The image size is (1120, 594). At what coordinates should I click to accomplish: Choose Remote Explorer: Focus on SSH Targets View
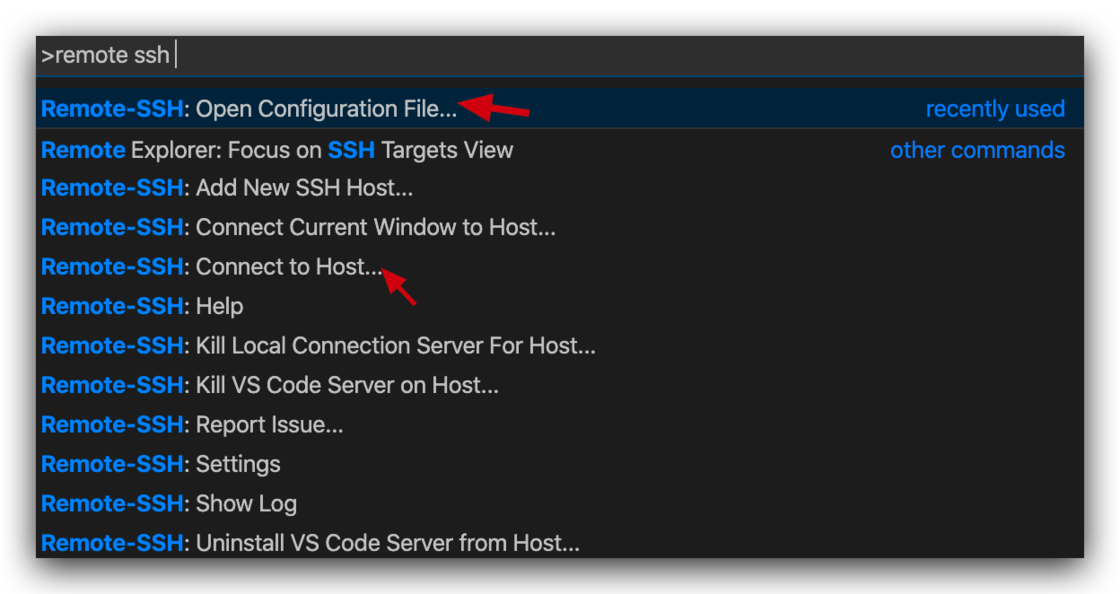coord(277,150)
